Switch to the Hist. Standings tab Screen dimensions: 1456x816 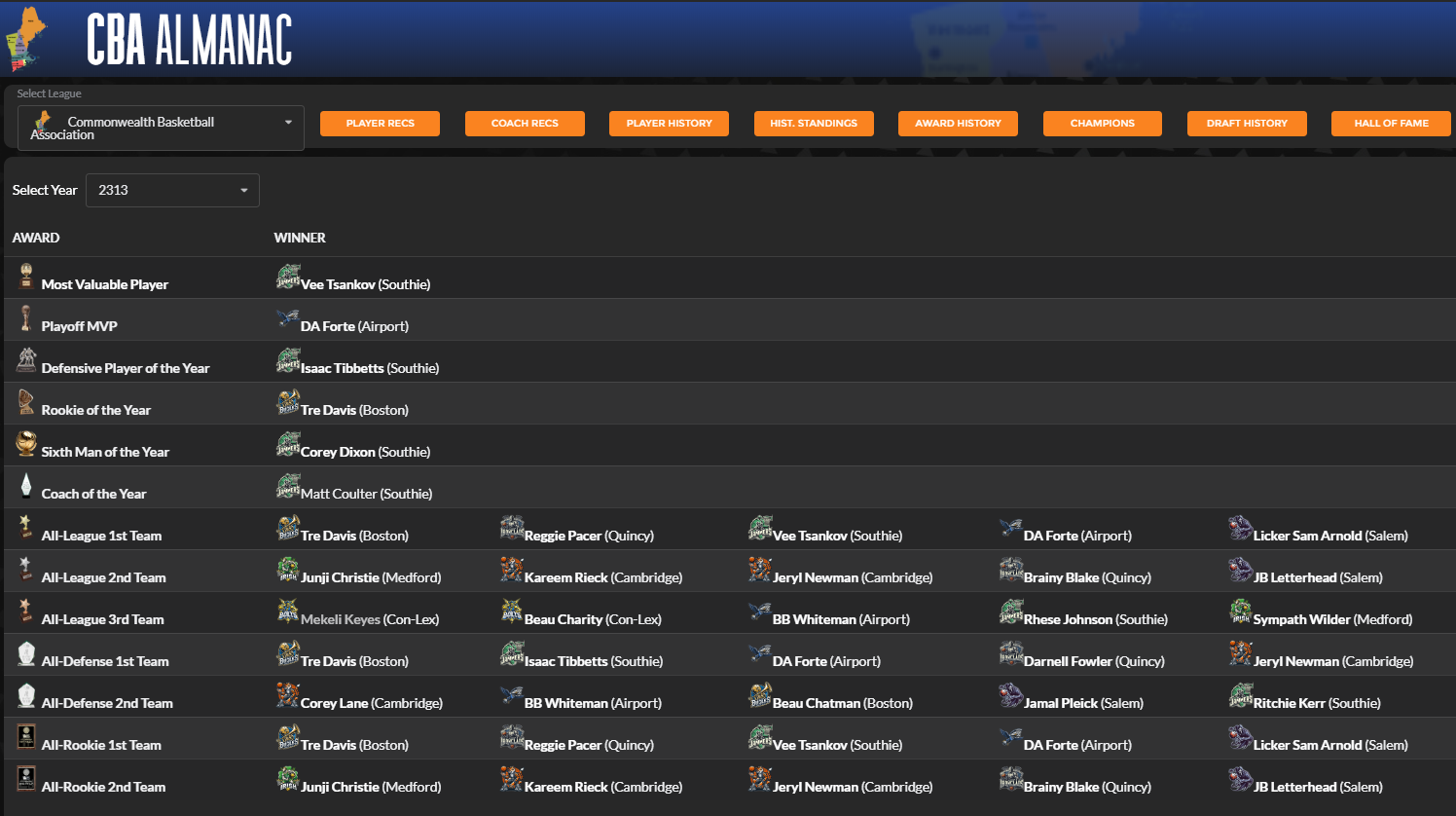(814, 124)
